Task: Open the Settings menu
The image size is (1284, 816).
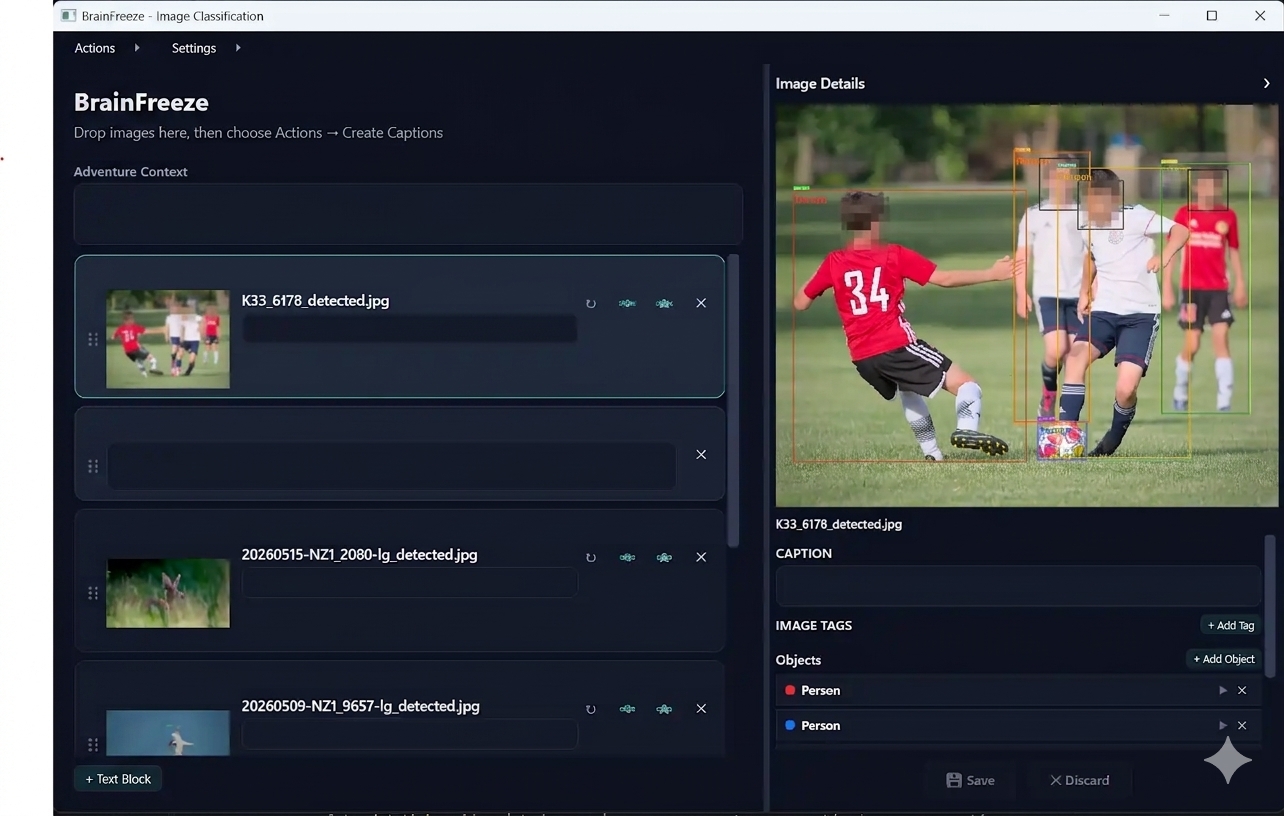Action: [x=194, y=48]
